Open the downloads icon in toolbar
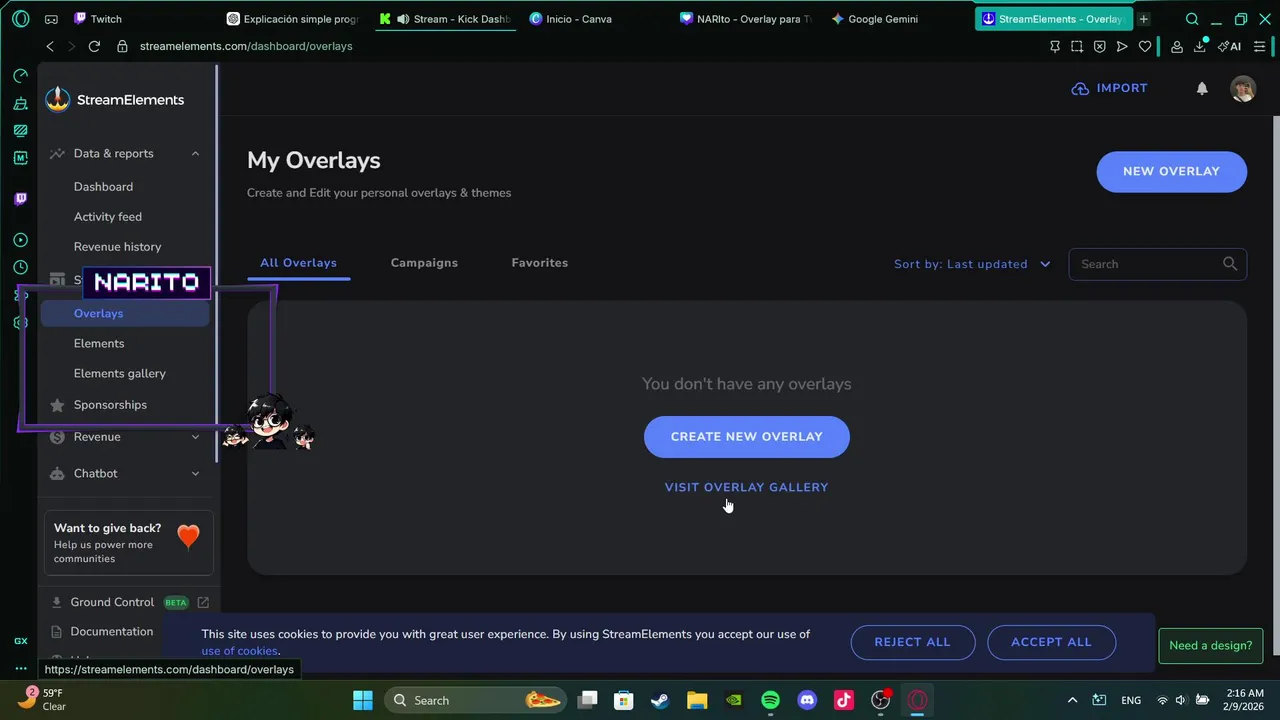Image resolution: width=1280 pixels, height=720 pixels. [x=1200, y=46]
